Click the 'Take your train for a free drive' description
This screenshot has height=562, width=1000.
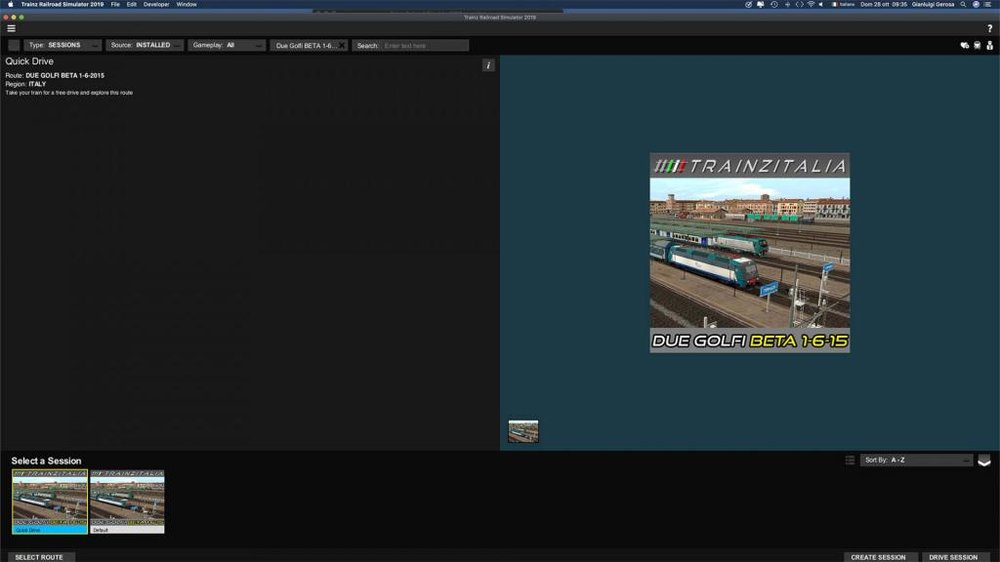(x=69, y=92)
